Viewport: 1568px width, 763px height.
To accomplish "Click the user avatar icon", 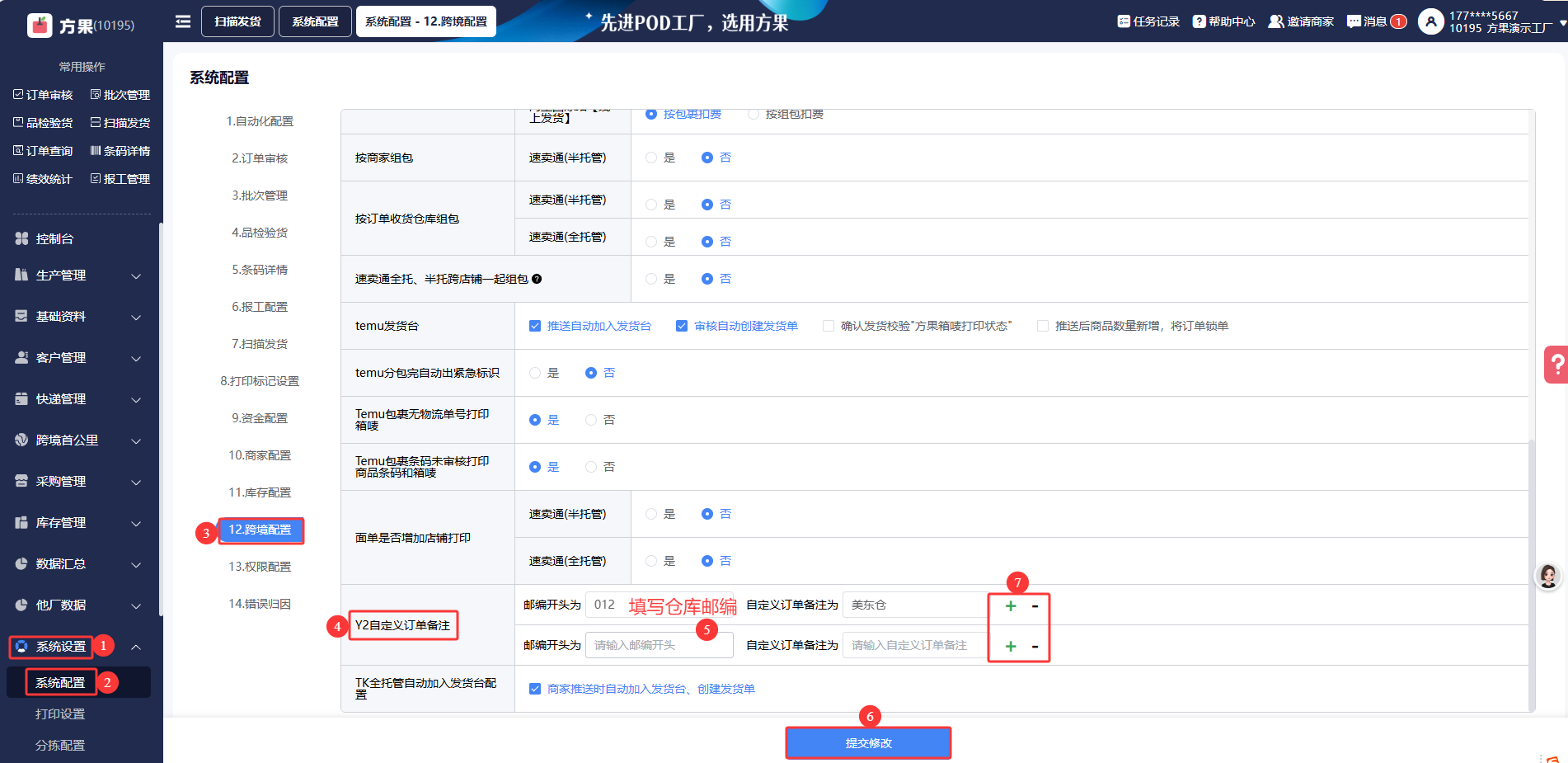I will pos(1430,22).
